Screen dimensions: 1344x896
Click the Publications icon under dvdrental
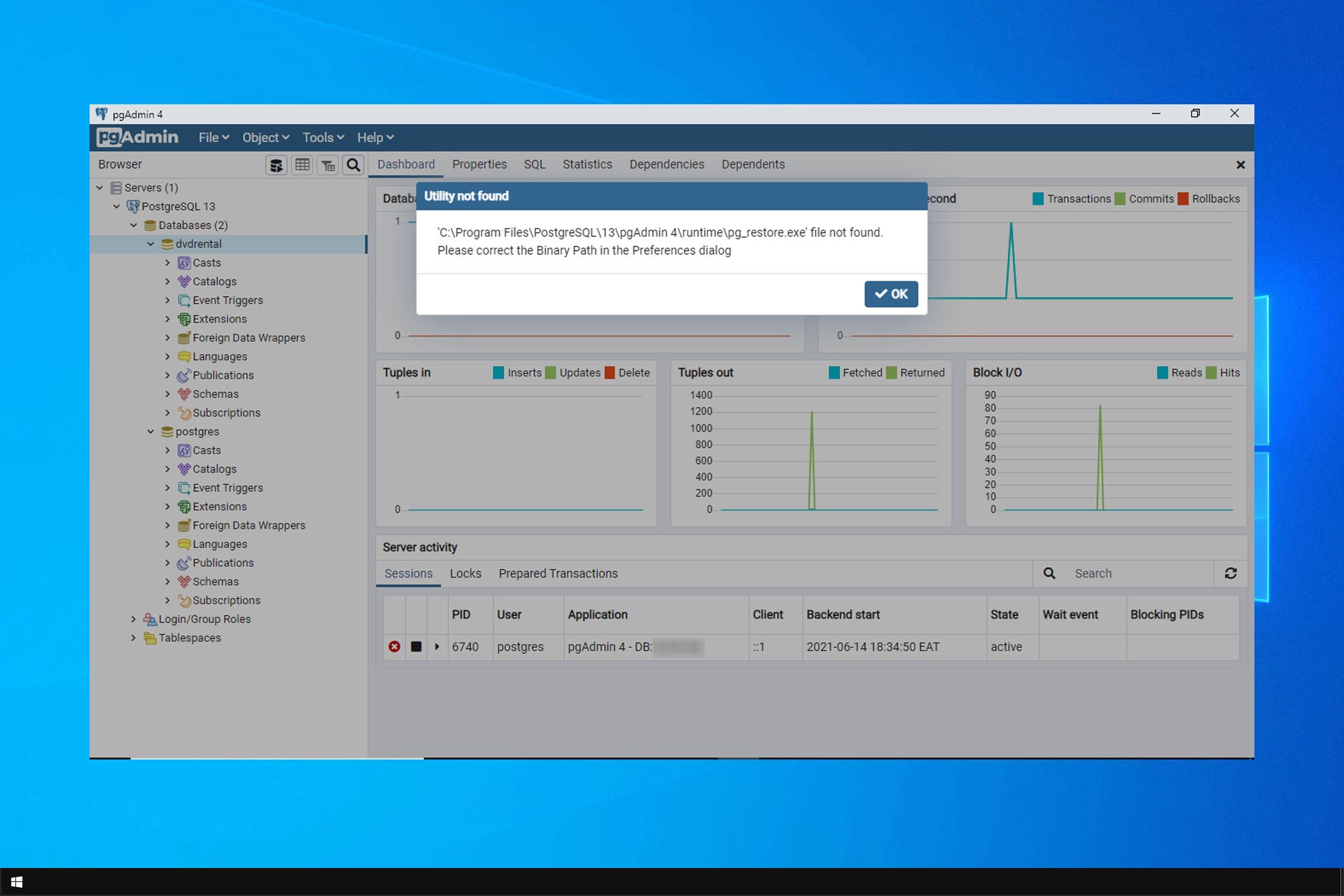[184, 375]
